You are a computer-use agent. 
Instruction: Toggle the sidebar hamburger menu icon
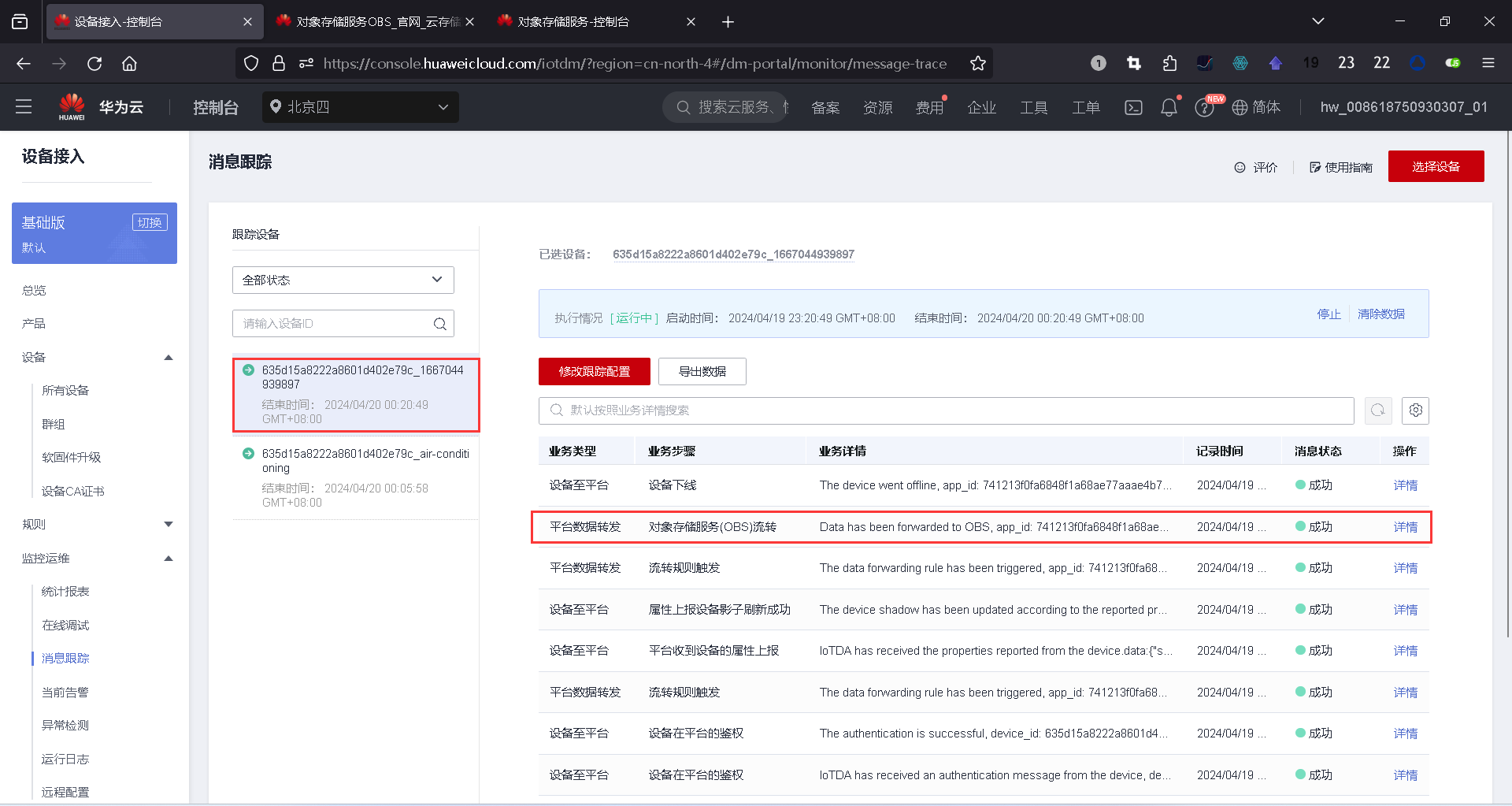[x=23, y=106]
